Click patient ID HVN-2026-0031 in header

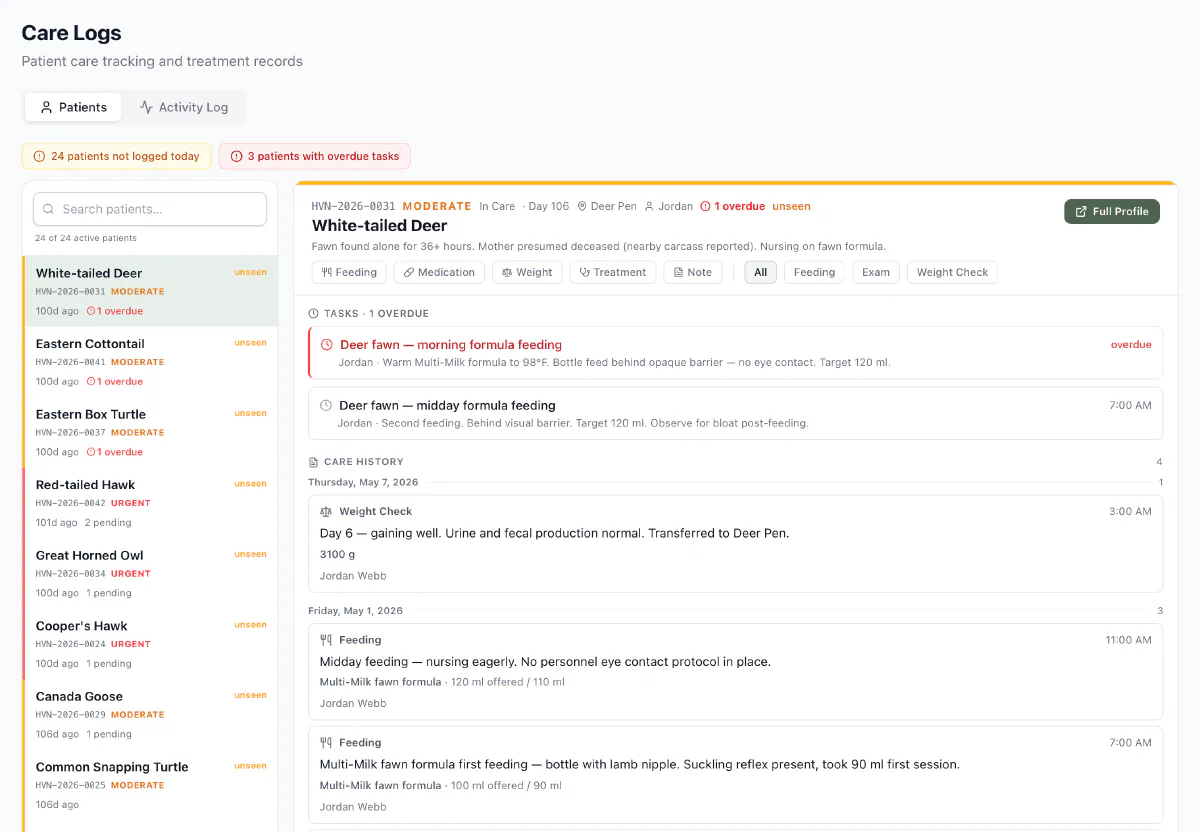click(x=353, y=206)
